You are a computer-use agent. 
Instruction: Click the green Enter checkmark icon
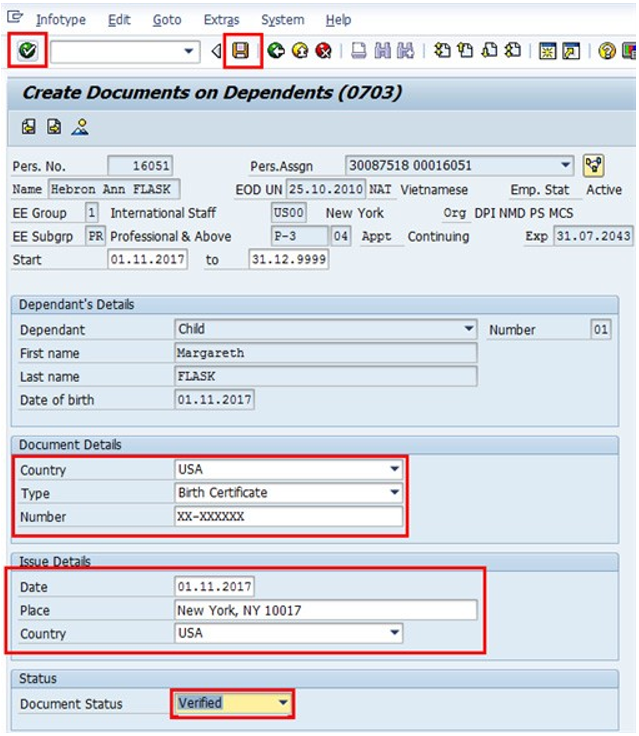pos(27,50)
